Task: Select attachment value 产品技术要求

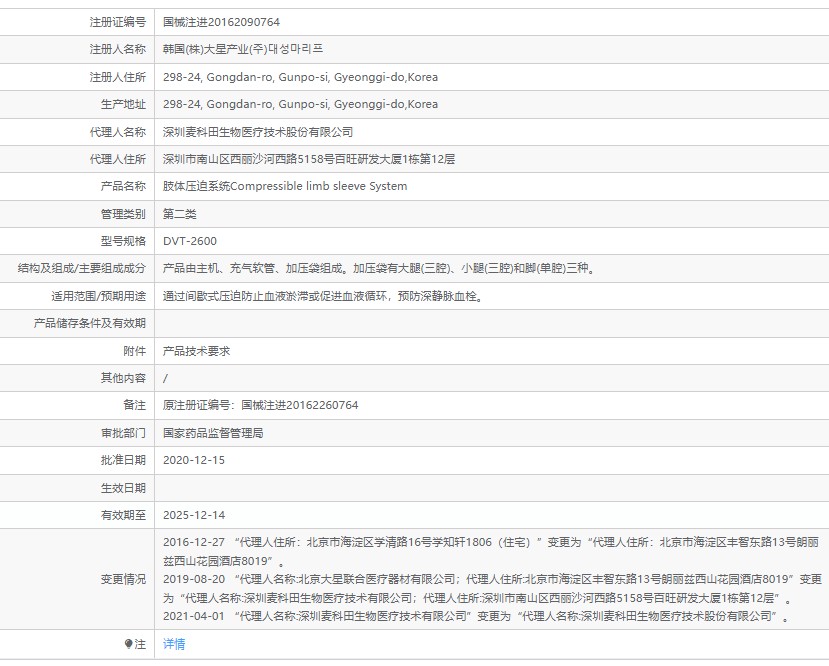Action: coord(197,351)
